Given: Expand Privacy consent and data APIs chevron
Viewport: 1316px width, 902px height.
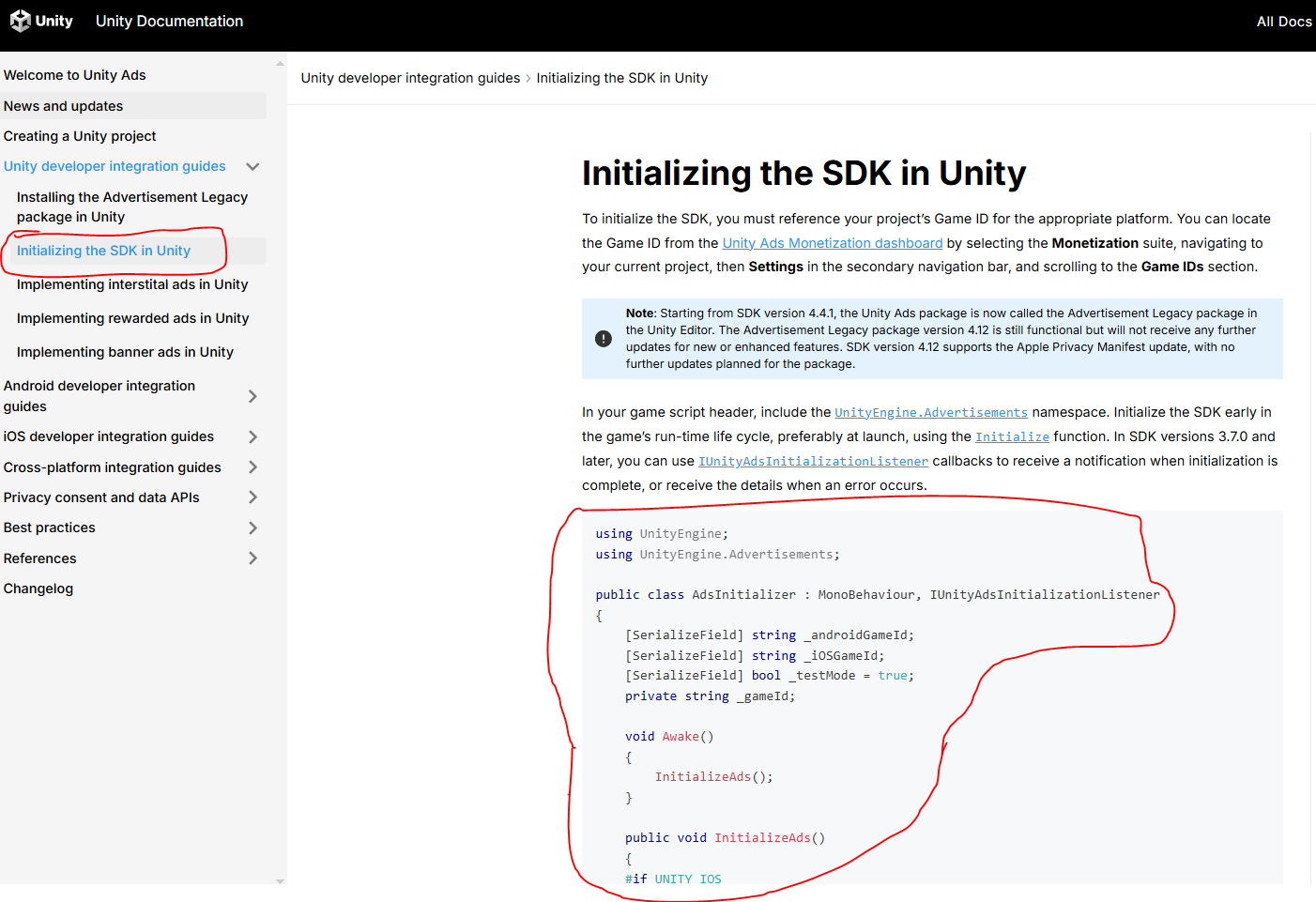Looking at the screenshot, I should (252, 497).
